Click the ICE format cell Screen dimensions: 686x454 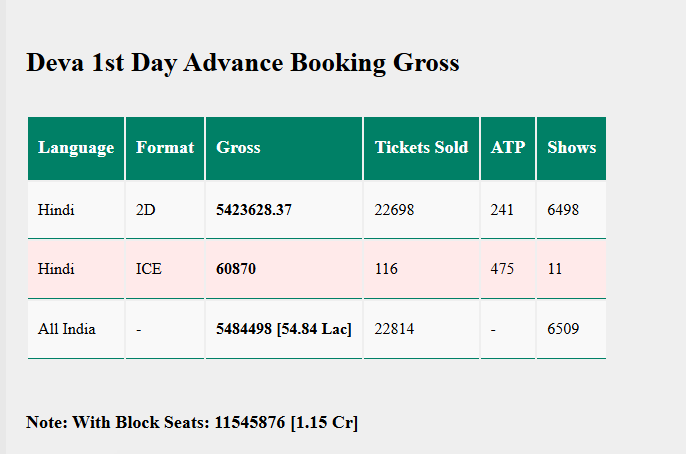(149, 269)
